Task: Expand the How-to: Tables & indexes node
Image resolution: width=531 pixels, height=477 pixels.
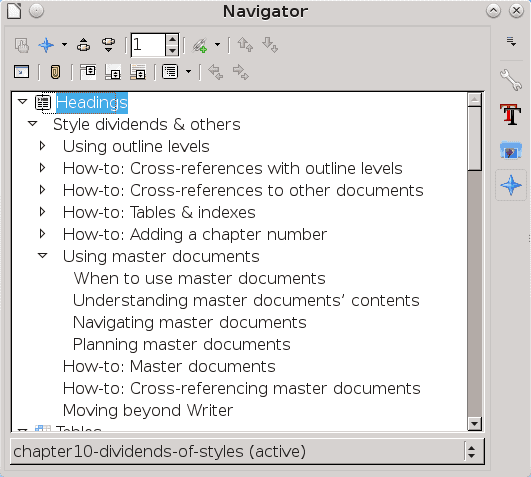Action: (x=42, y=212)
